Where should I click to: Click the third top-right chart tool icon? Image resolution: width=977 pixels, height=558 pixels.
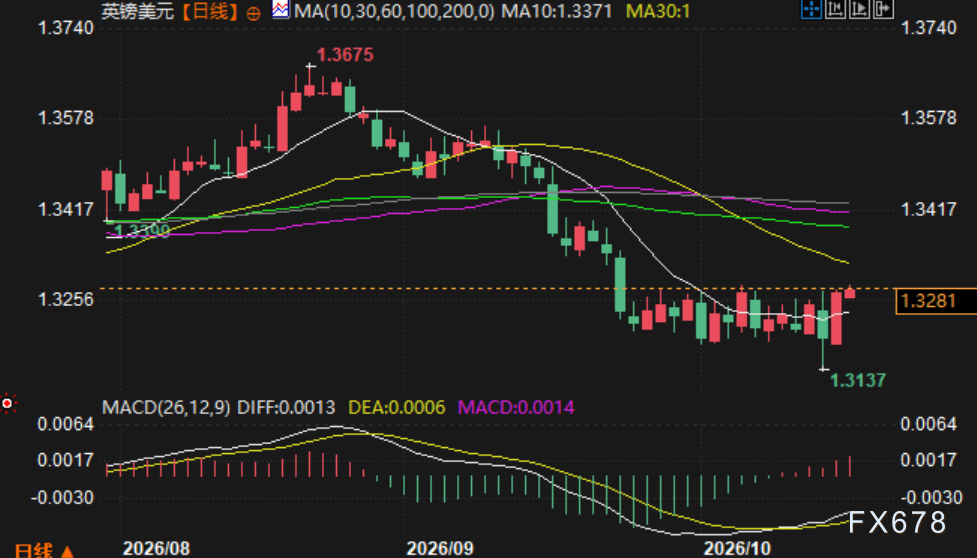[859, 9]
